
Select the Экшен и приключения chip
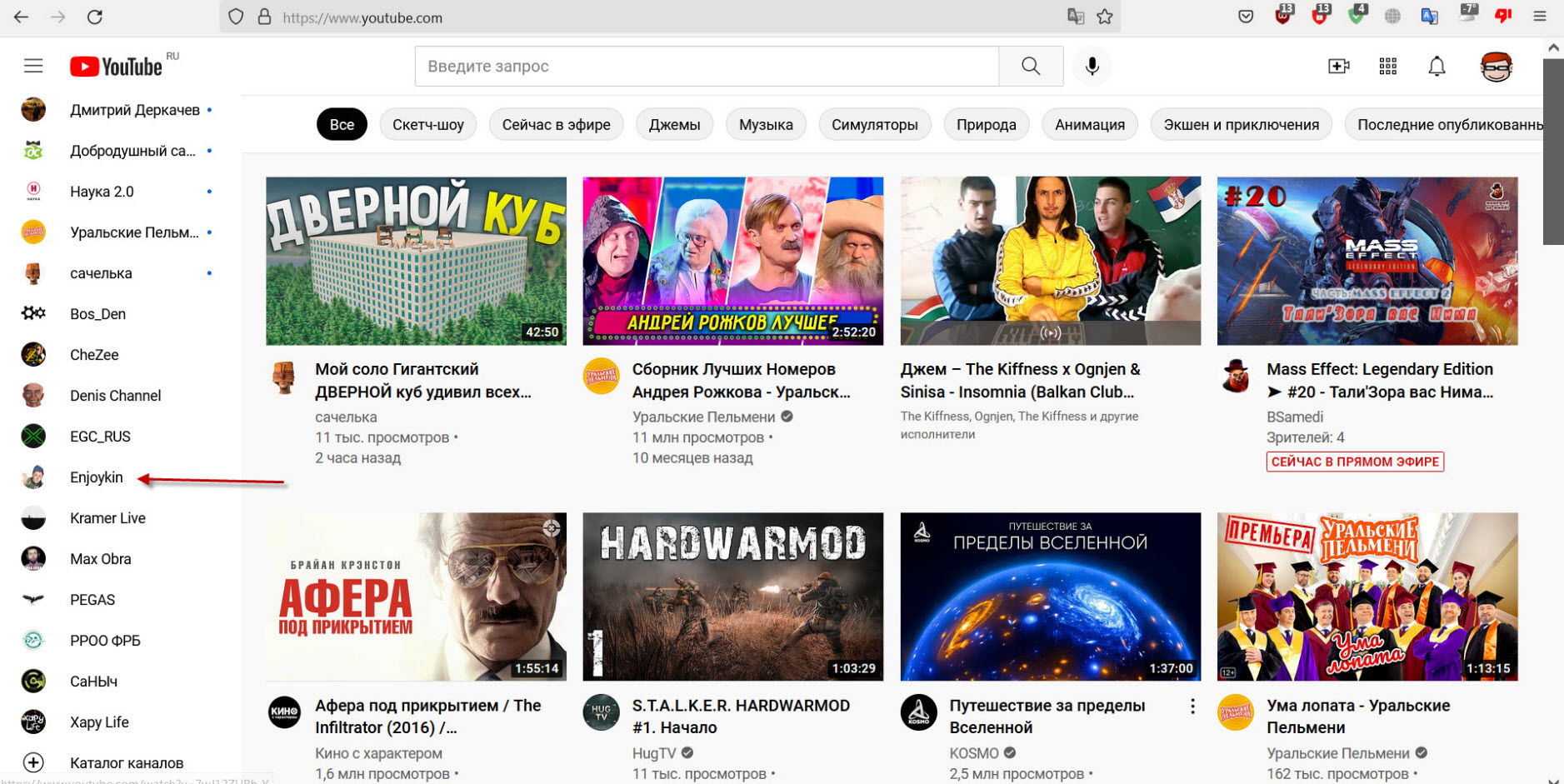click(1241, 125)
